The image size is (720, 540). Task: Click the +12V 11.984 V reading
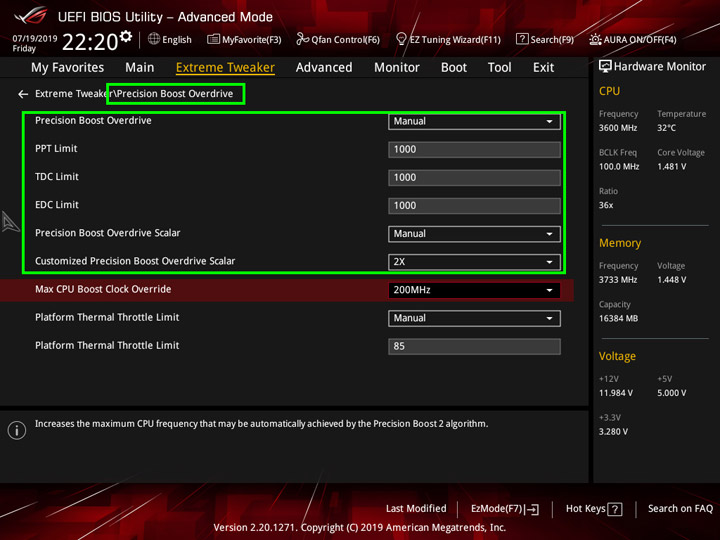pyautogui.click(x=615, y=393)
